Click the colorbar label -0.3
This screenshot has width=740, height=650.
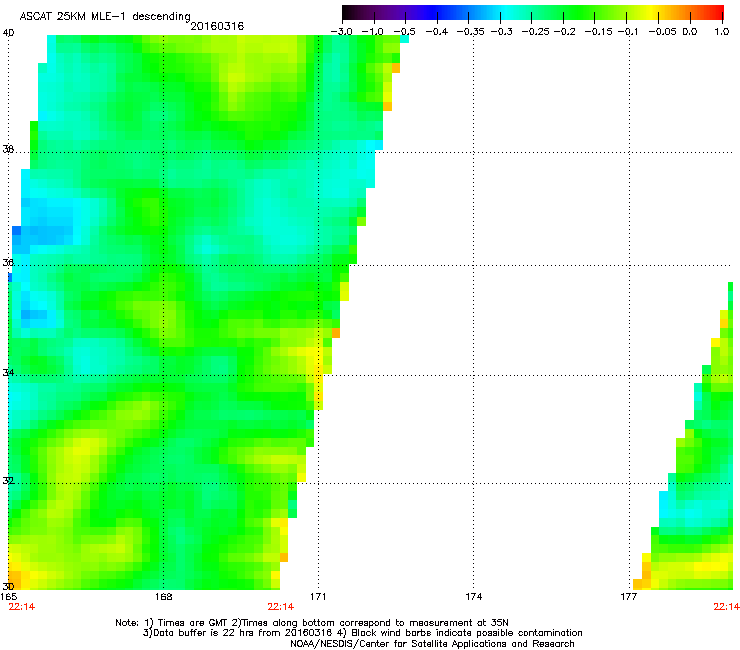coord(502,32)
